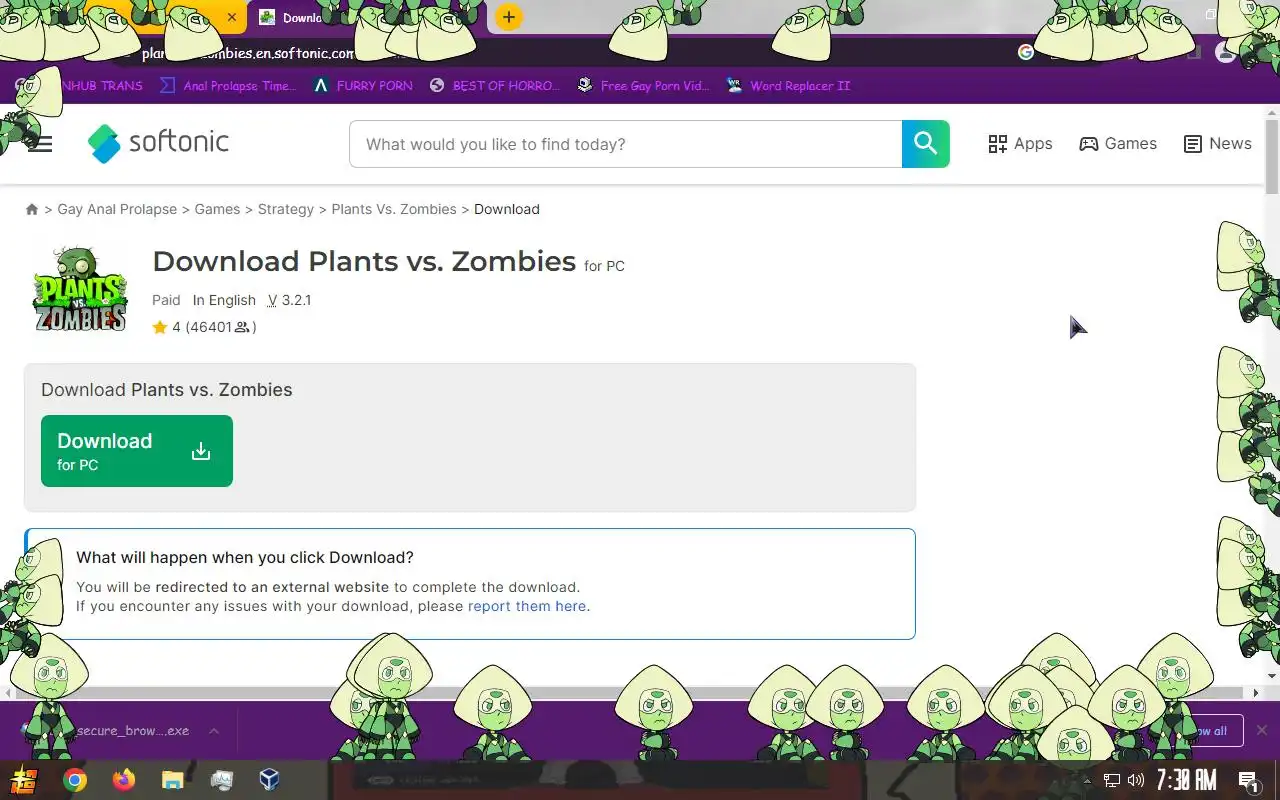Go to the Strategy breadcrumb
1280x800 pixels.
pos(286,209)
